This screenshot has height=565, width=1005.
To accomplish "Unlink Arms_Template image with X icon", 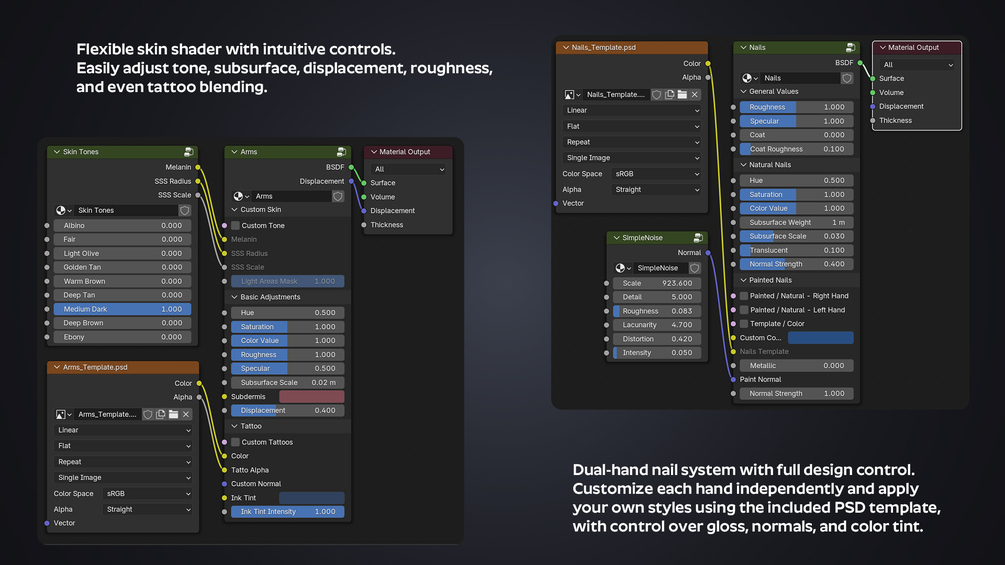I will pyautogui.click(x=186, y=414).
